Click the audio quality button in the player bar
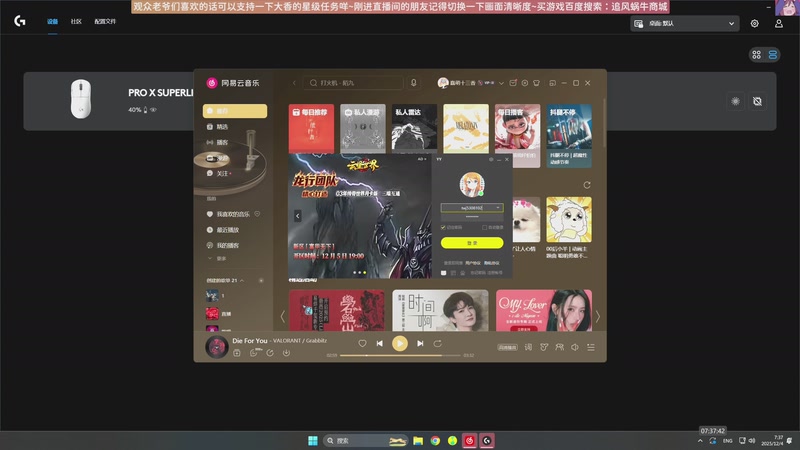Screen dimensions: 800x450 coord(507,347)
